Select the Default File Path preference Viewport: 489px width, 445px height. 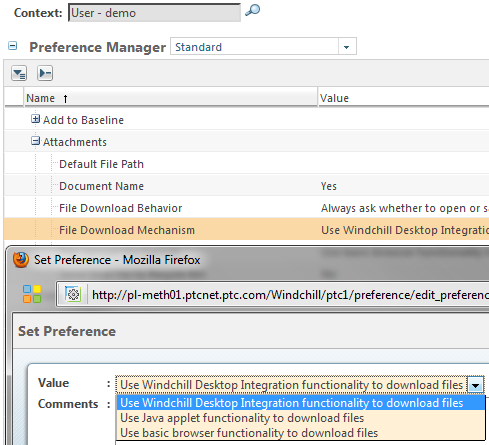click(101, 164)
